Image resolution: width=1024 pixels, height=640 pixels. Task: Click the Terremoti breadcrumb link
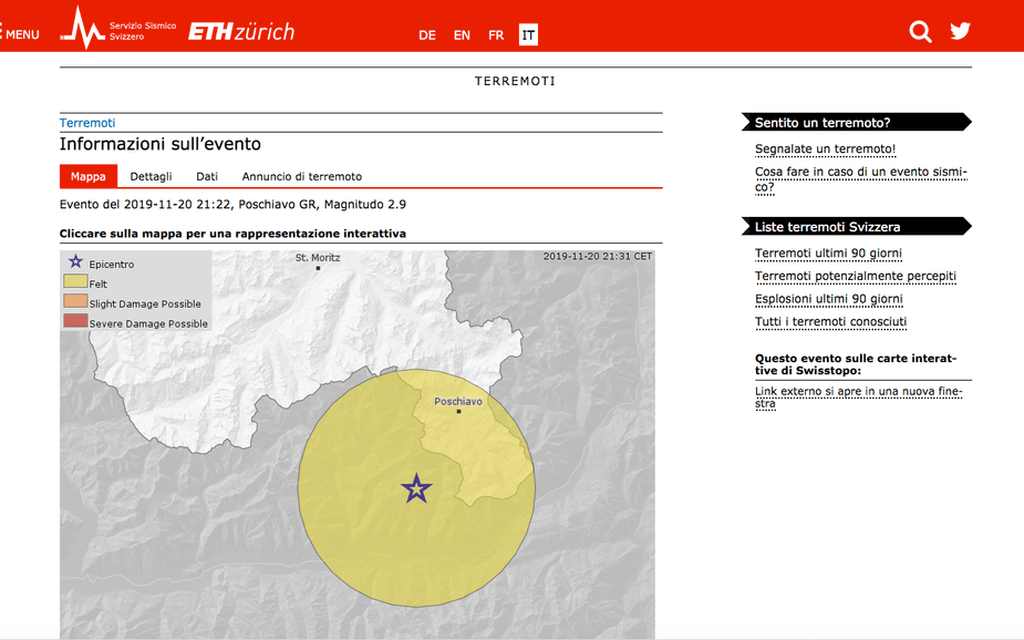pyautogui.click(x=88, y=122)
